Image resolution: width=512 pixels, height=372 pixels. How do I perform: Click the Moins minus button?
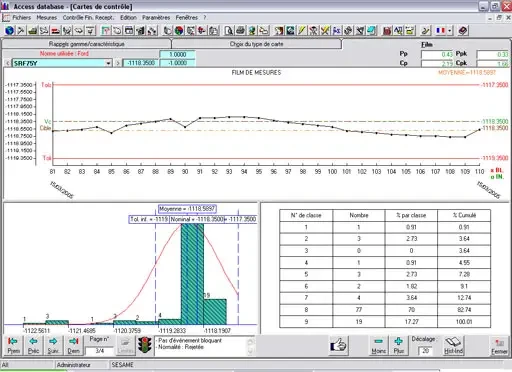[x=378, y=346]
